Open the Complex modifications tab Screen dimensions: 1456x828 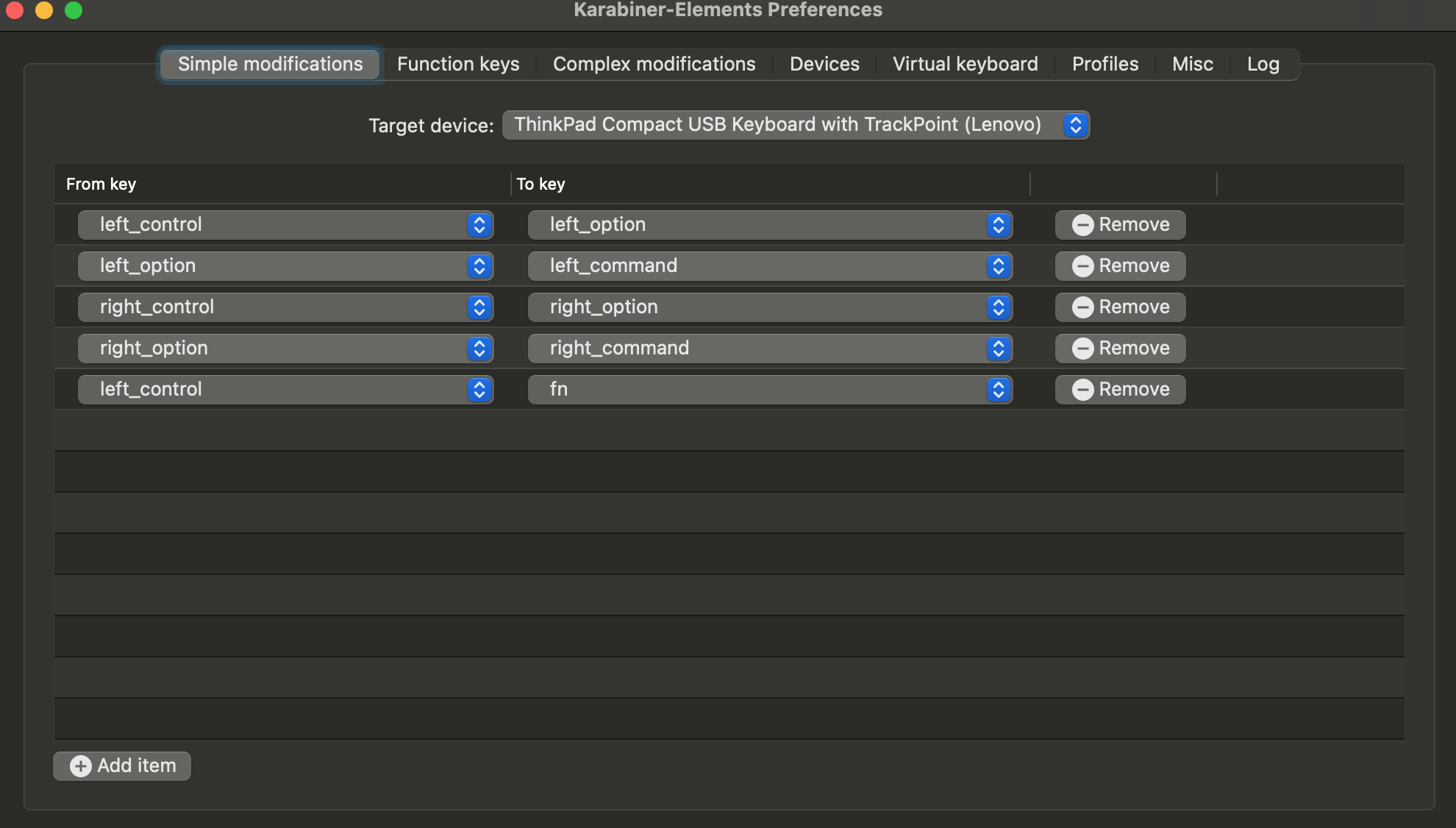pos(654,65)
